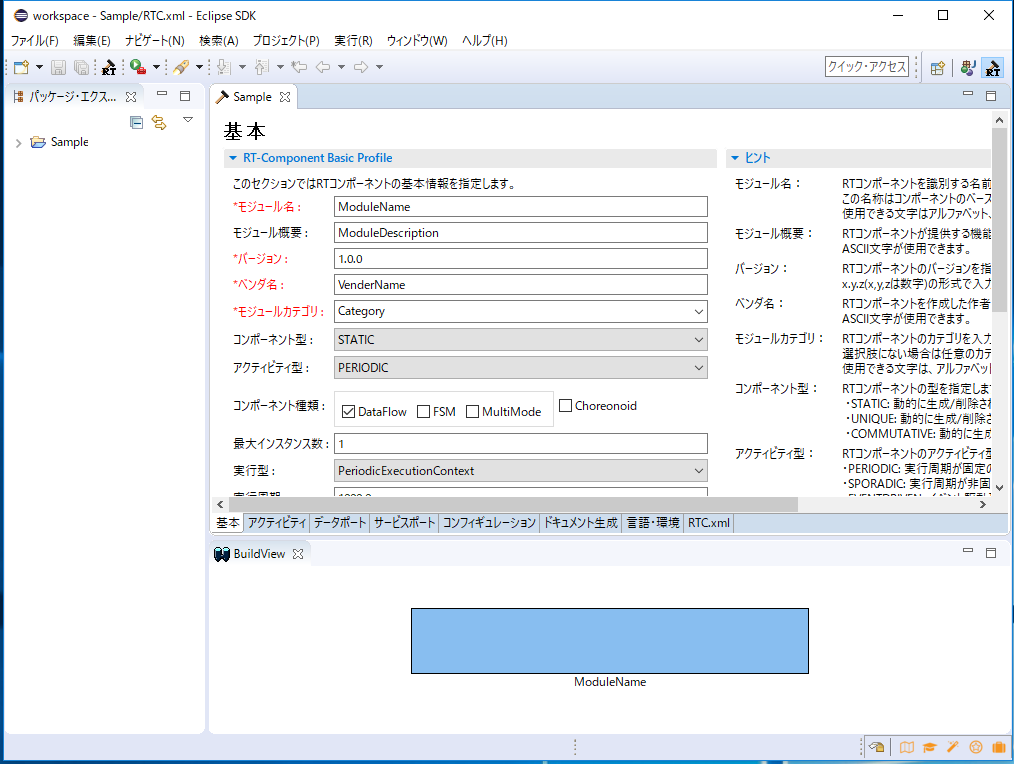
Task: Click the Next Annotation icon
Action: tap(224, 67)
